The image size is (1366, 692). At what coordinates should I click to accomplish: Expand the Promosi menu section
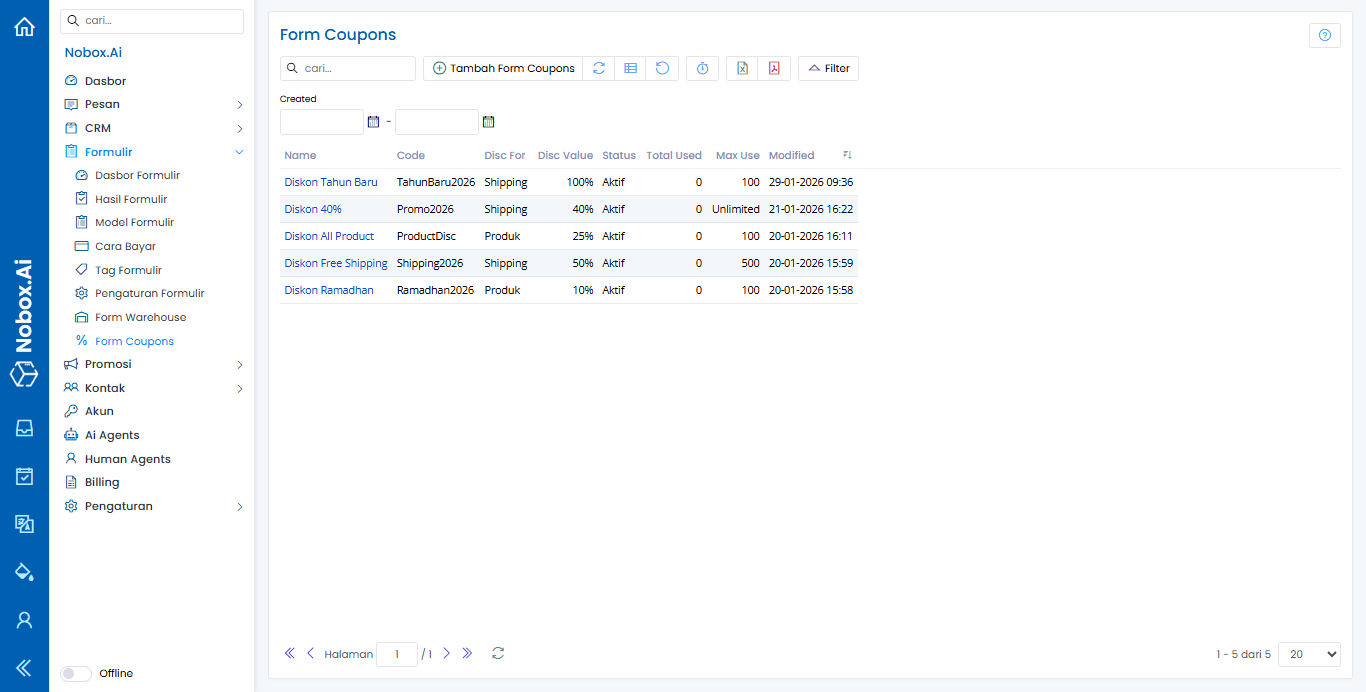point(239,364)
